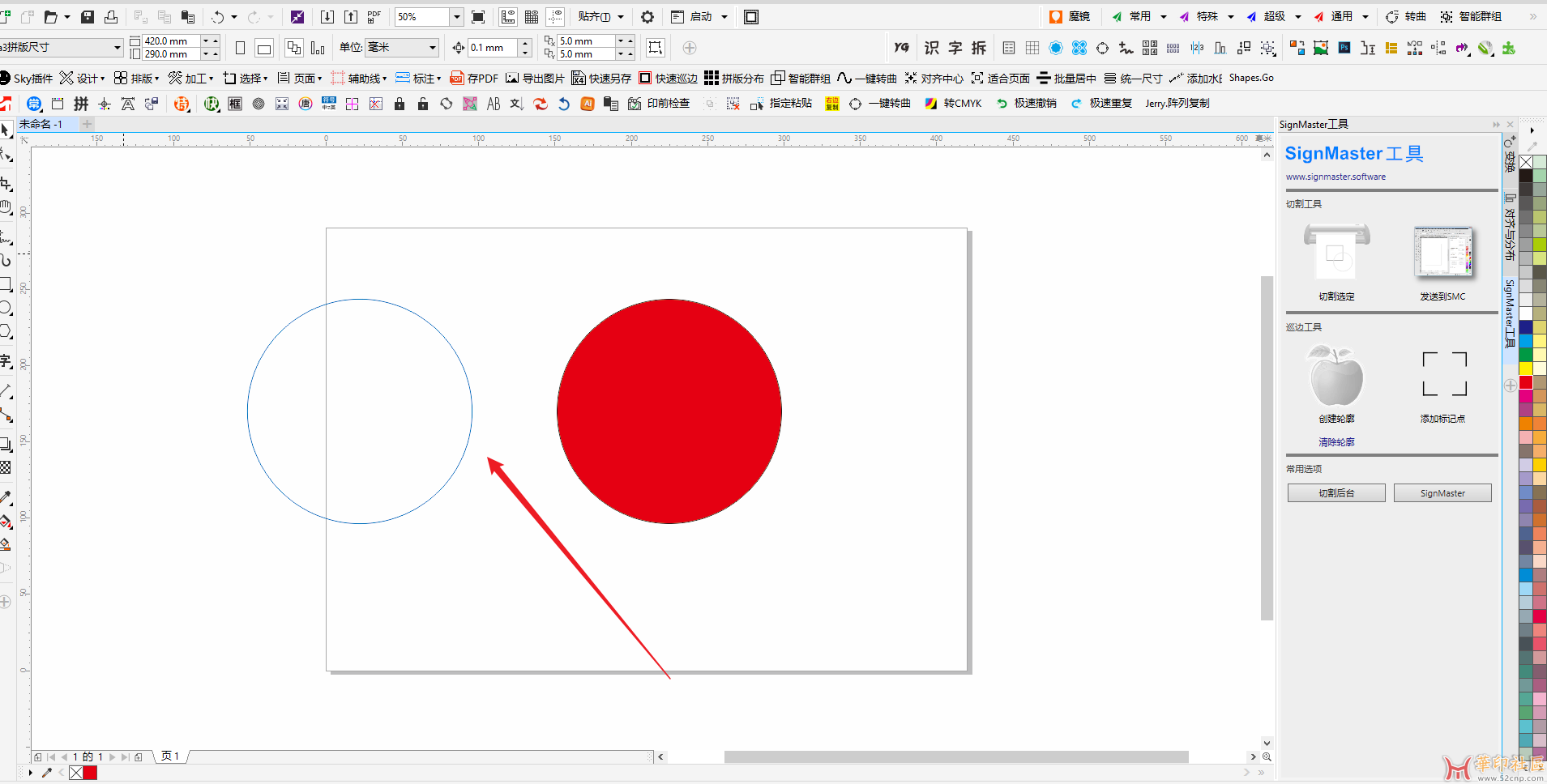
Task: Click the 极速撤销 quick undo button
Action: point(1026,103)
